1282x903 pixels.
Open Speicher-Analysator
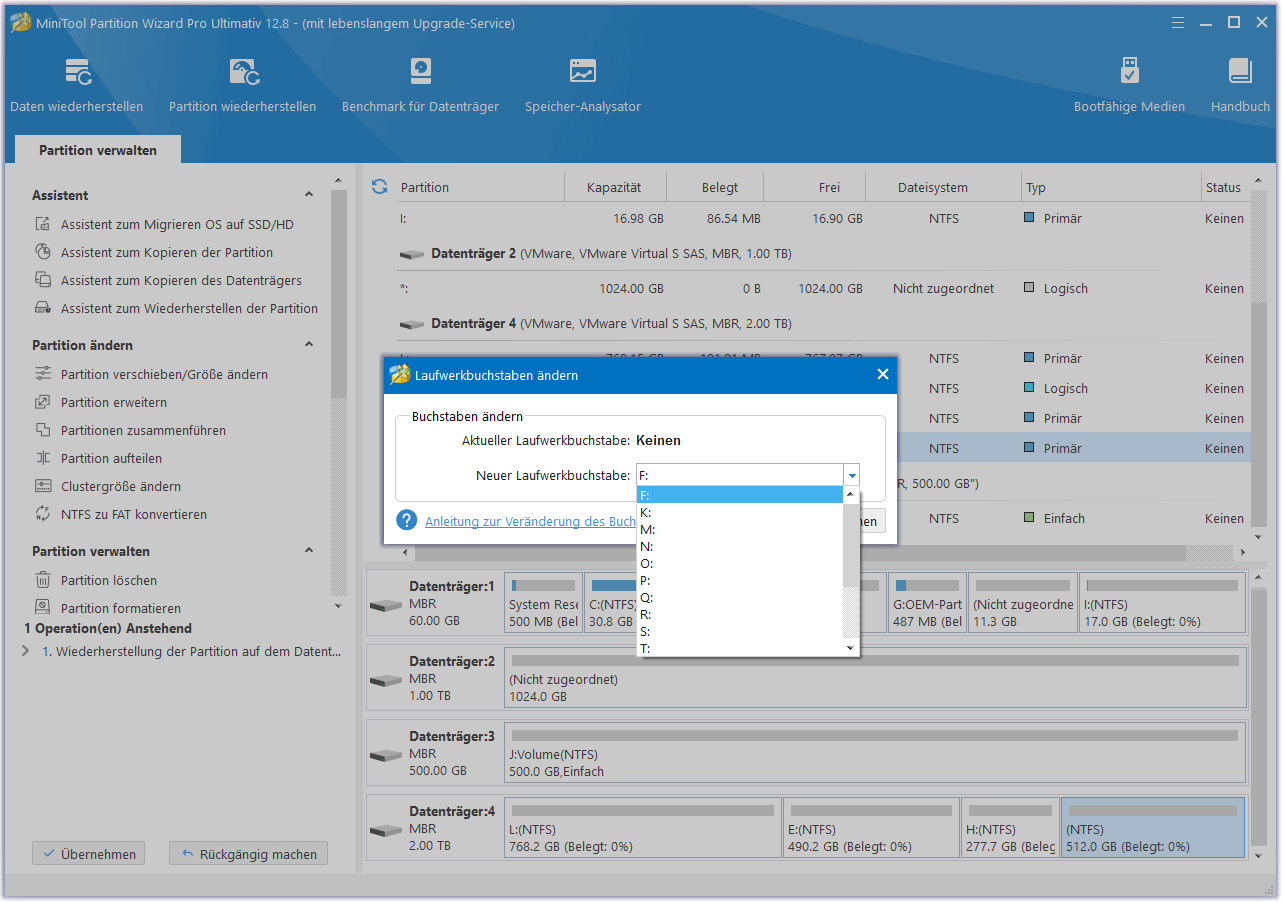[583, 86]
